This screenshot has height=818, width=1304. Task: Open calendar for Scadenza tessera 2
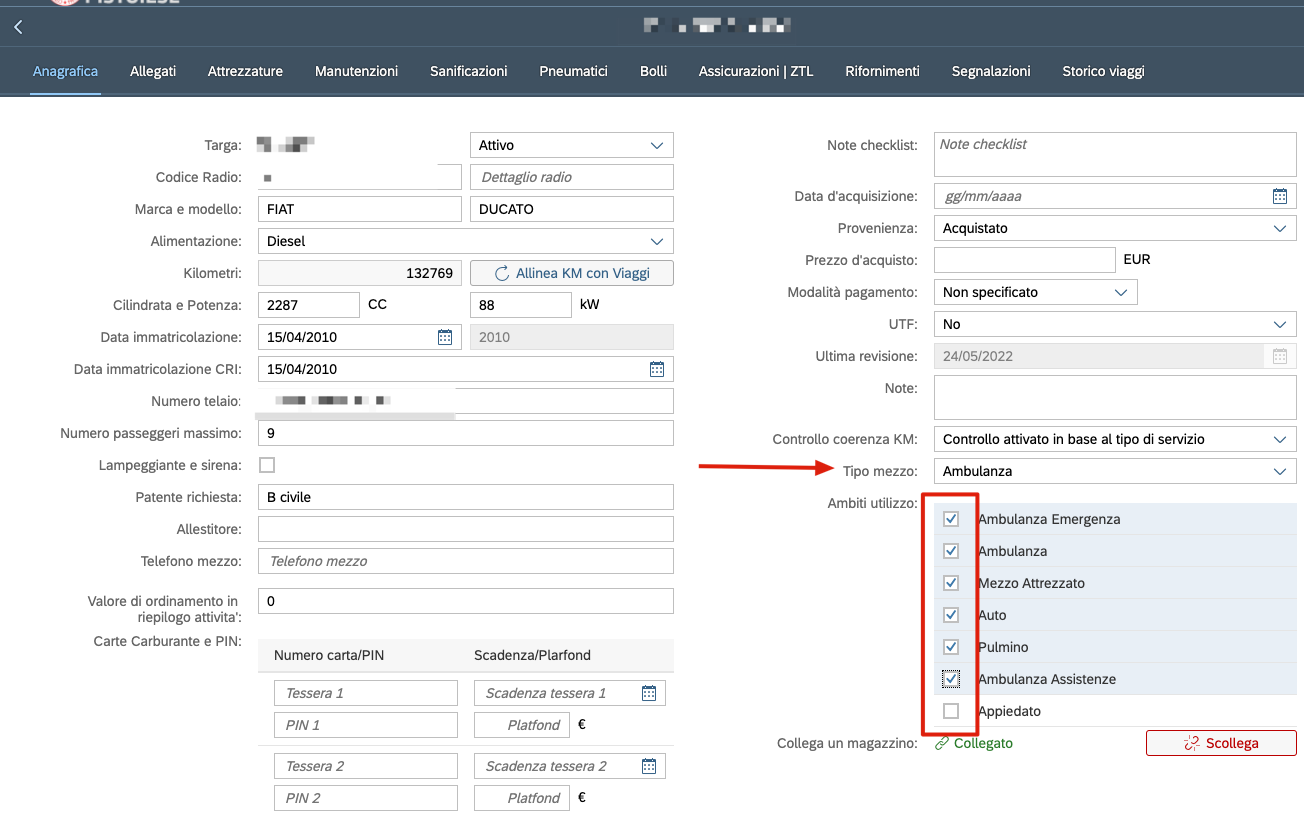648,766
